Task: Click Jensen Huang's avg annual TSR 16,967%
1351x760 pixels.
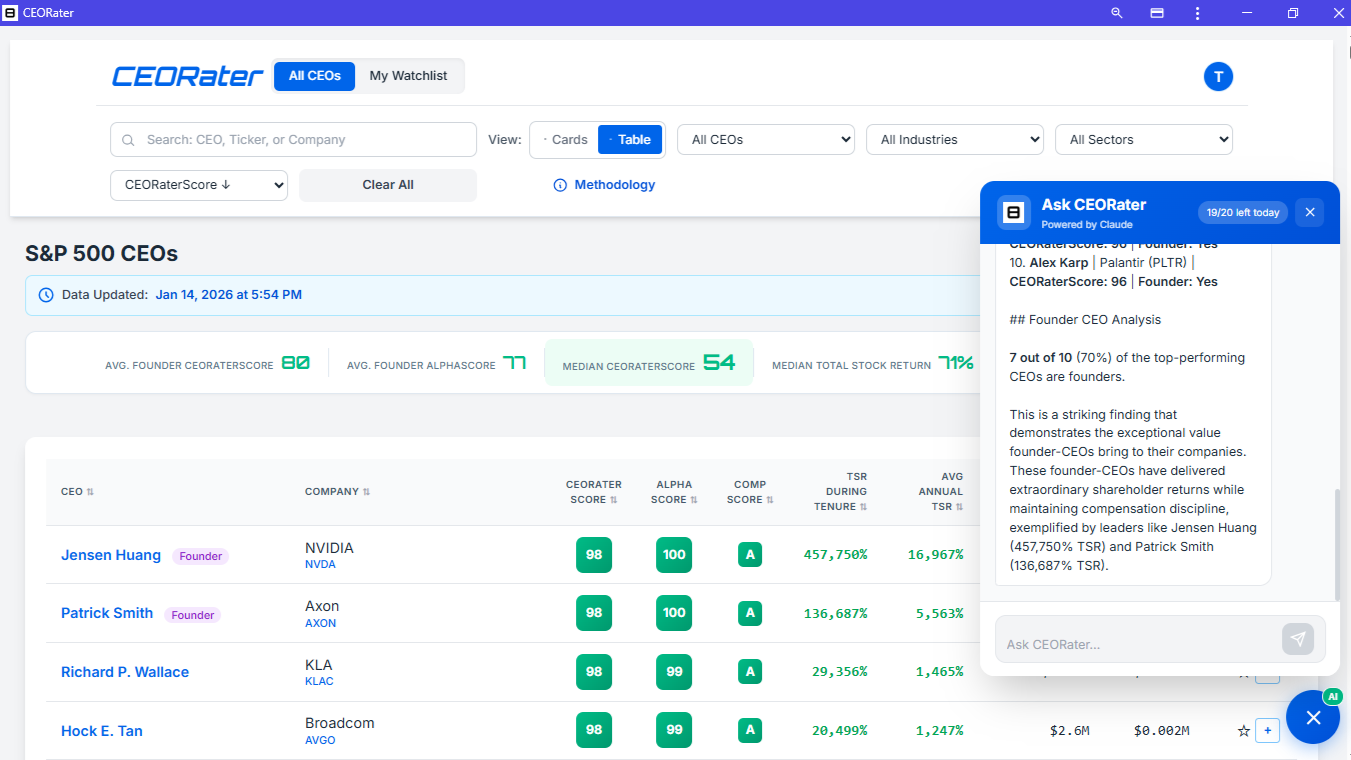Action: tap(936, 555)
